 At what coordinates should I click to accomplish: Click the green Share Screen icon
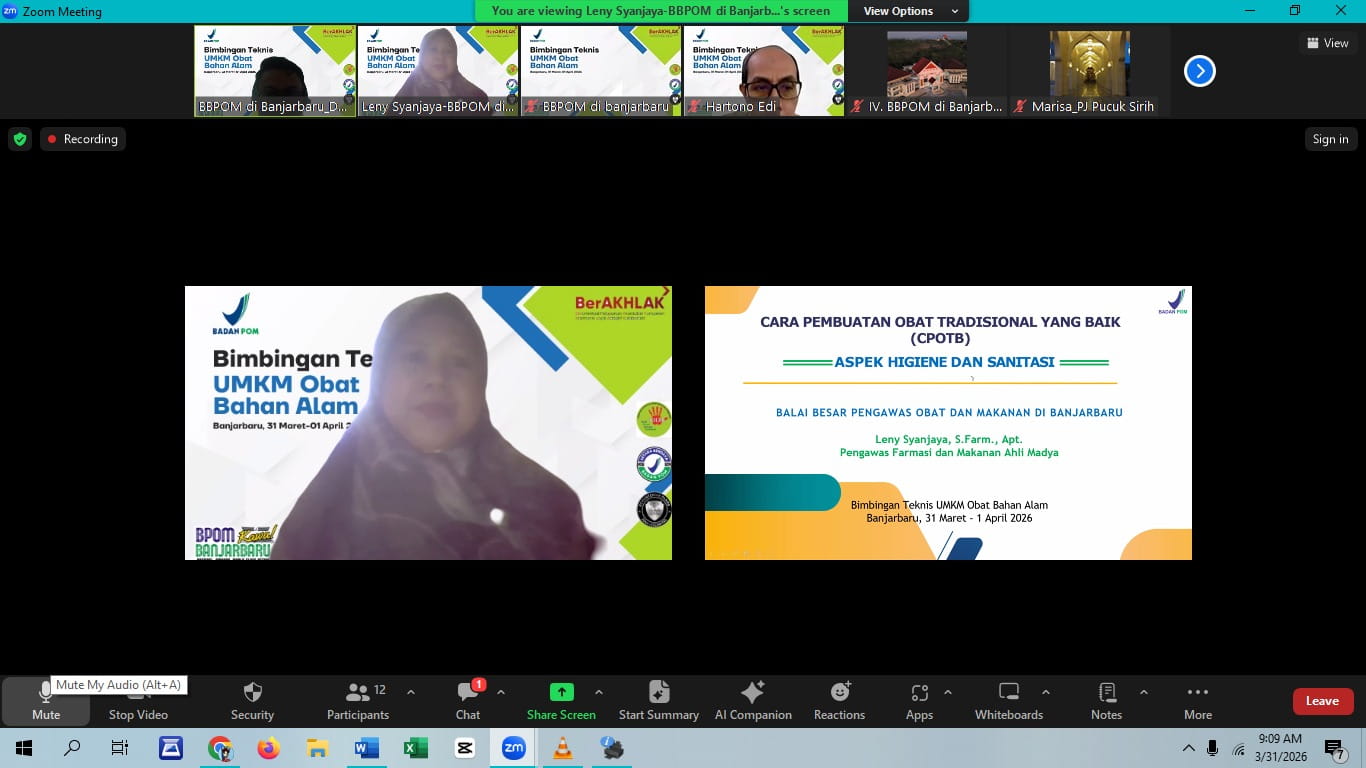point(561,692)
